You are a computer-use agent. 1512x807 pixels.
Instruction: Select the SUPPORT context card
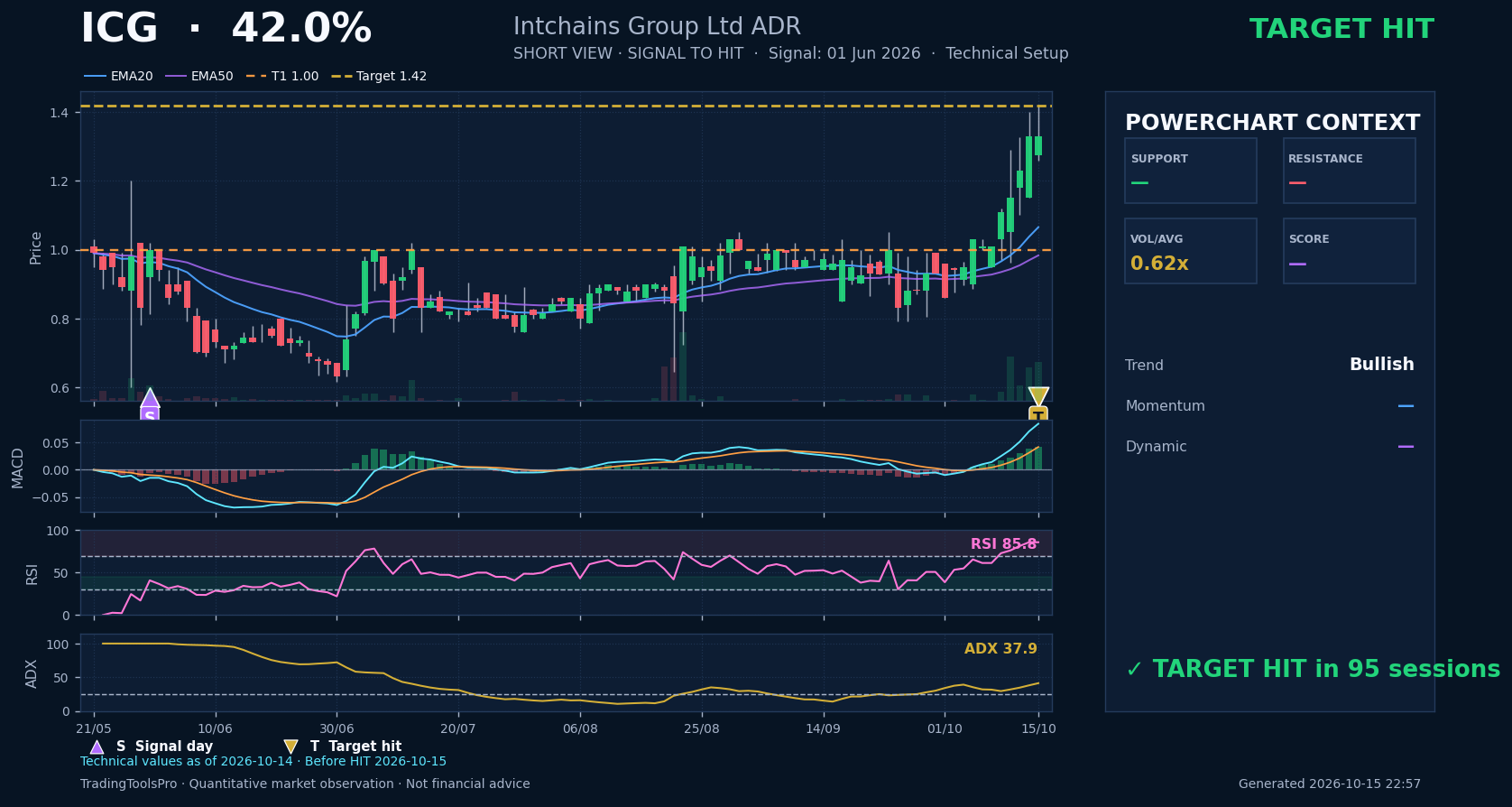click(x=1191, y=171)
